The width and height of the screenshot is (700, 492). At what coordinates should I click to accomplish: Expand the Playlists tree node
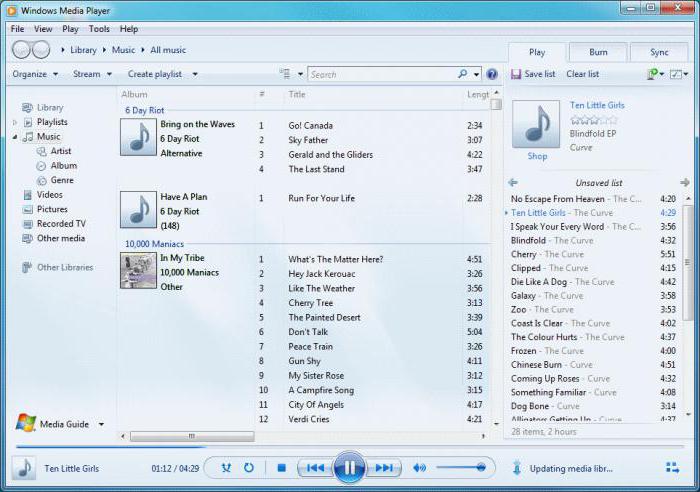[15, 122]
